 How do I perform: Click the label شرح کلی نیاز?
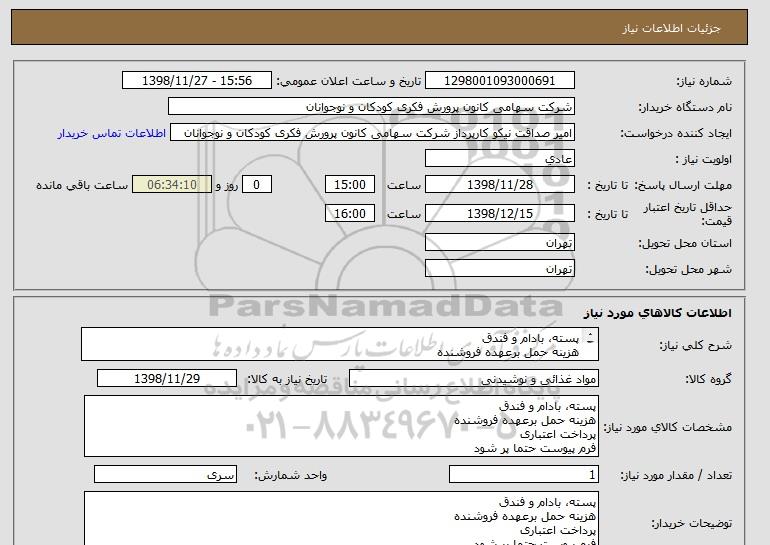coord(695,345)
